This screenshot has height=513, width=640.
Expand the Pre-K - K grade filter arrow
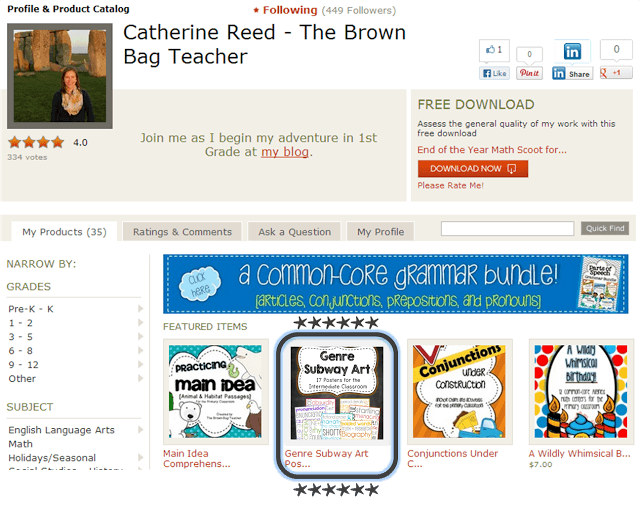click(140, 309)
